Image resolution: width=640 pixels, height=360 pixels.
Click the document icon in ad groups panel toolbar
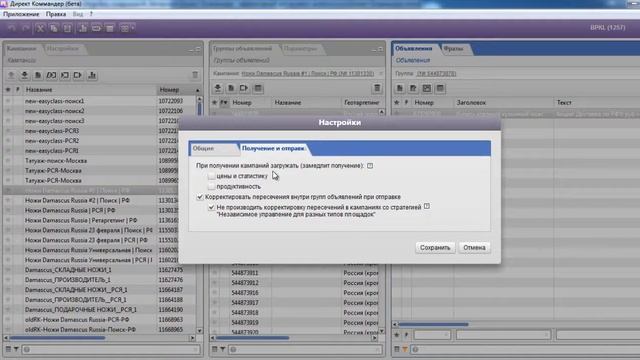231,88
